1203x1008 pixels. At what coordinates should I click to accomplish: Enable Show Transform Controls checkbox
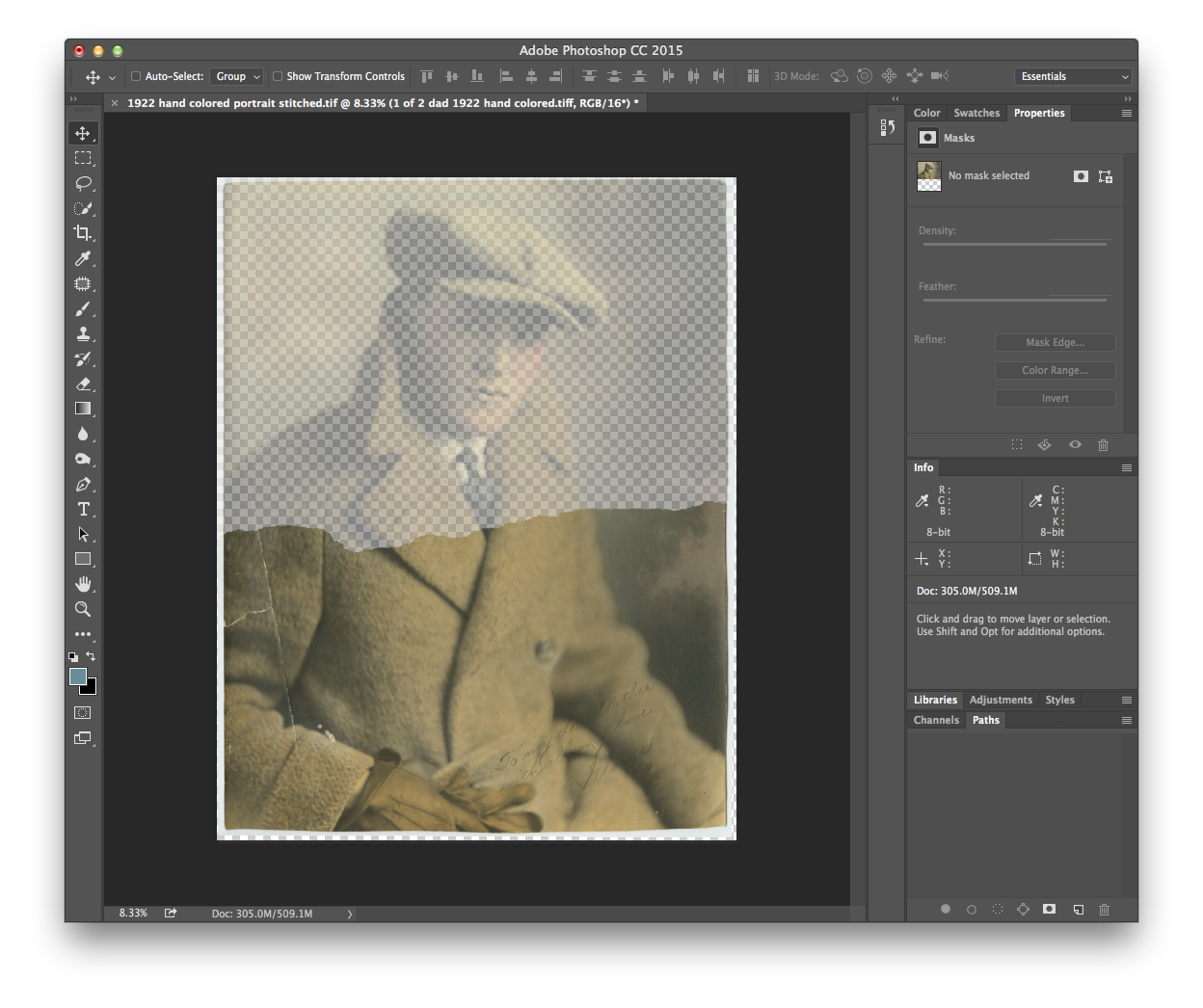click(x=278, y=76)
